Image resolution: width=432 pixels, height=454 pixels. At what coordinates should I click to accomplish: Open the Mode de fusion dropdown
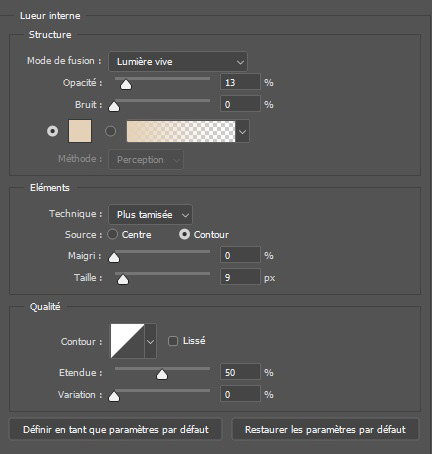[178, 61]
